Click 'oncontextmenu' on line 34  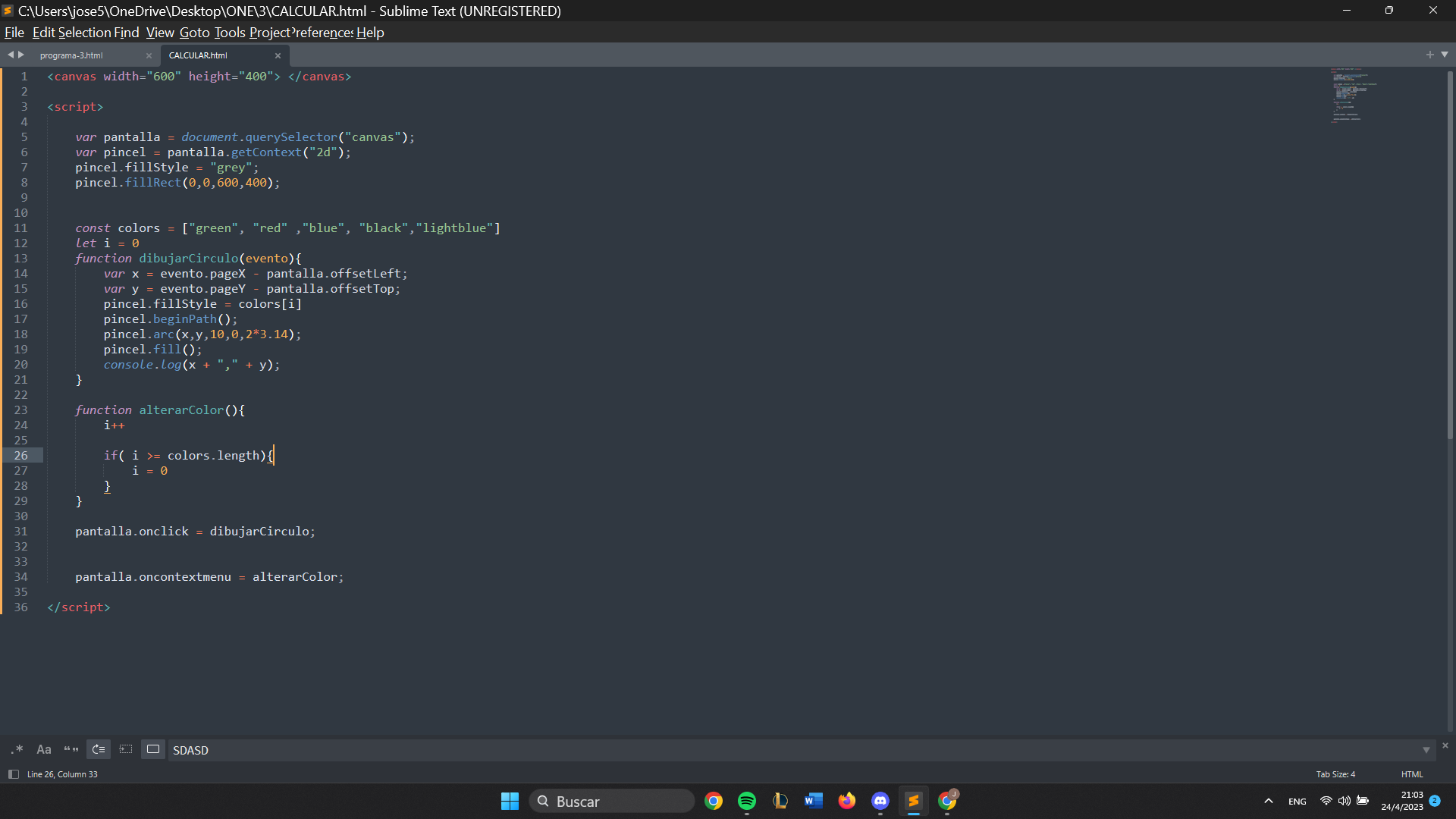coord(185,576)
